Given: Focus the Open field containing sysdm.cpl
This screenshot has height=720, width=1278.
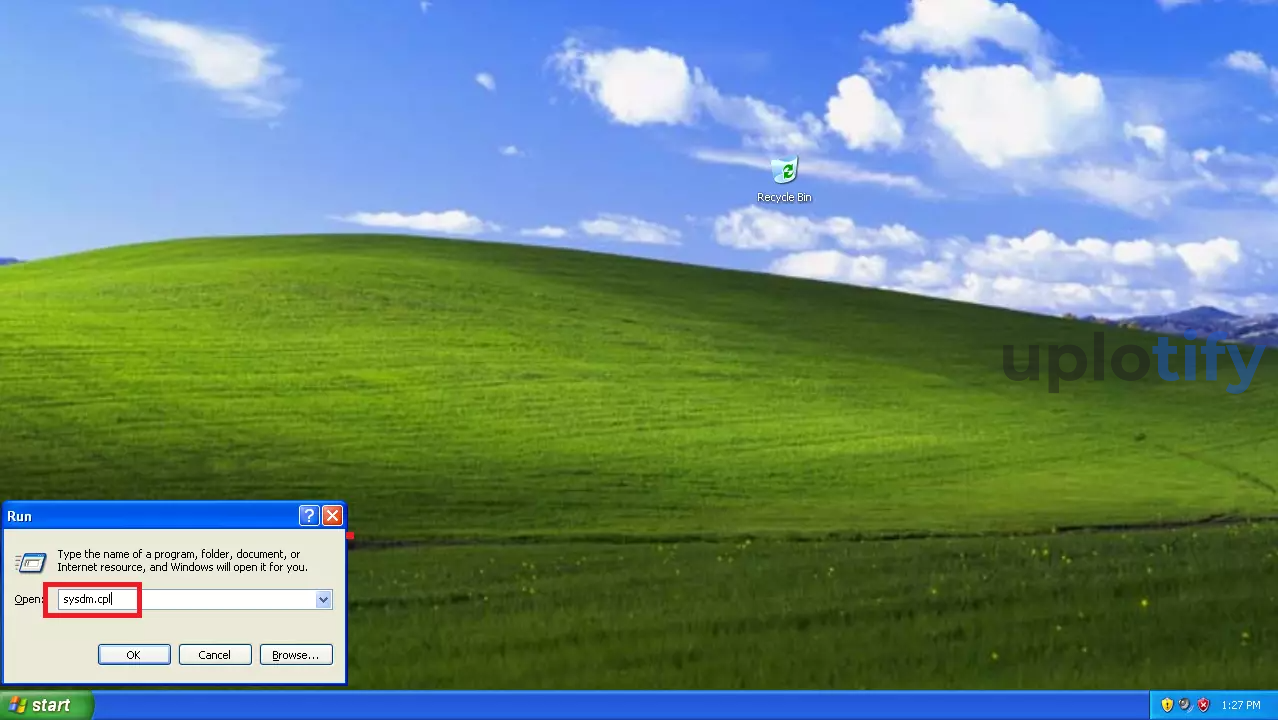Looking at the screenshot, I should tap(187, 600).
